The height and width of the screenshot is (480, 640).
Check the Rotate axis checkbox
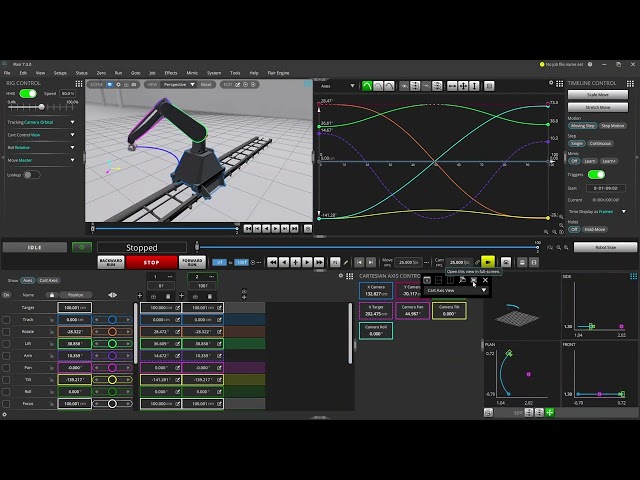pyautogui.click(x=6, y=332)
